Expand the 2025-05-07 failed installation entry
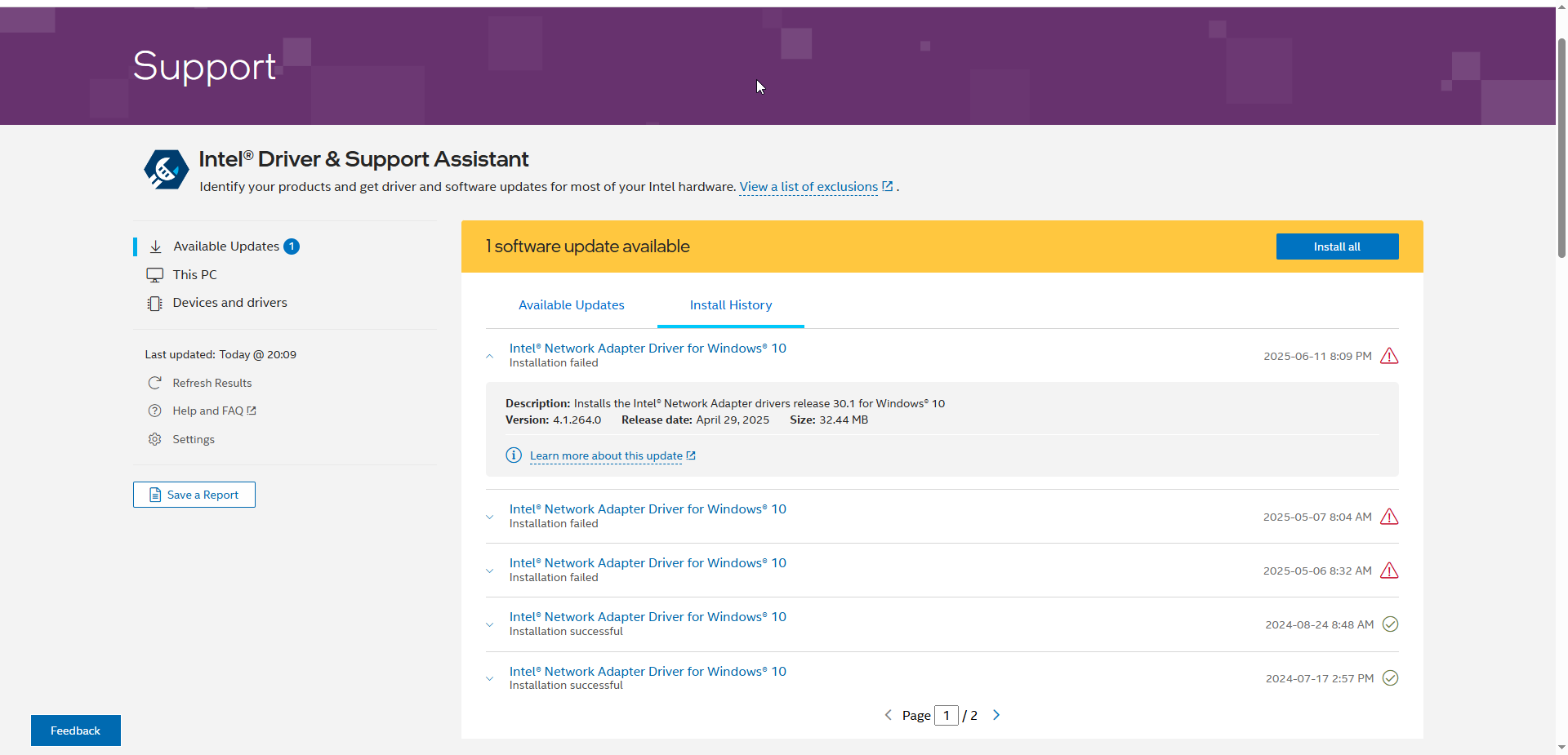 (490, 517)
